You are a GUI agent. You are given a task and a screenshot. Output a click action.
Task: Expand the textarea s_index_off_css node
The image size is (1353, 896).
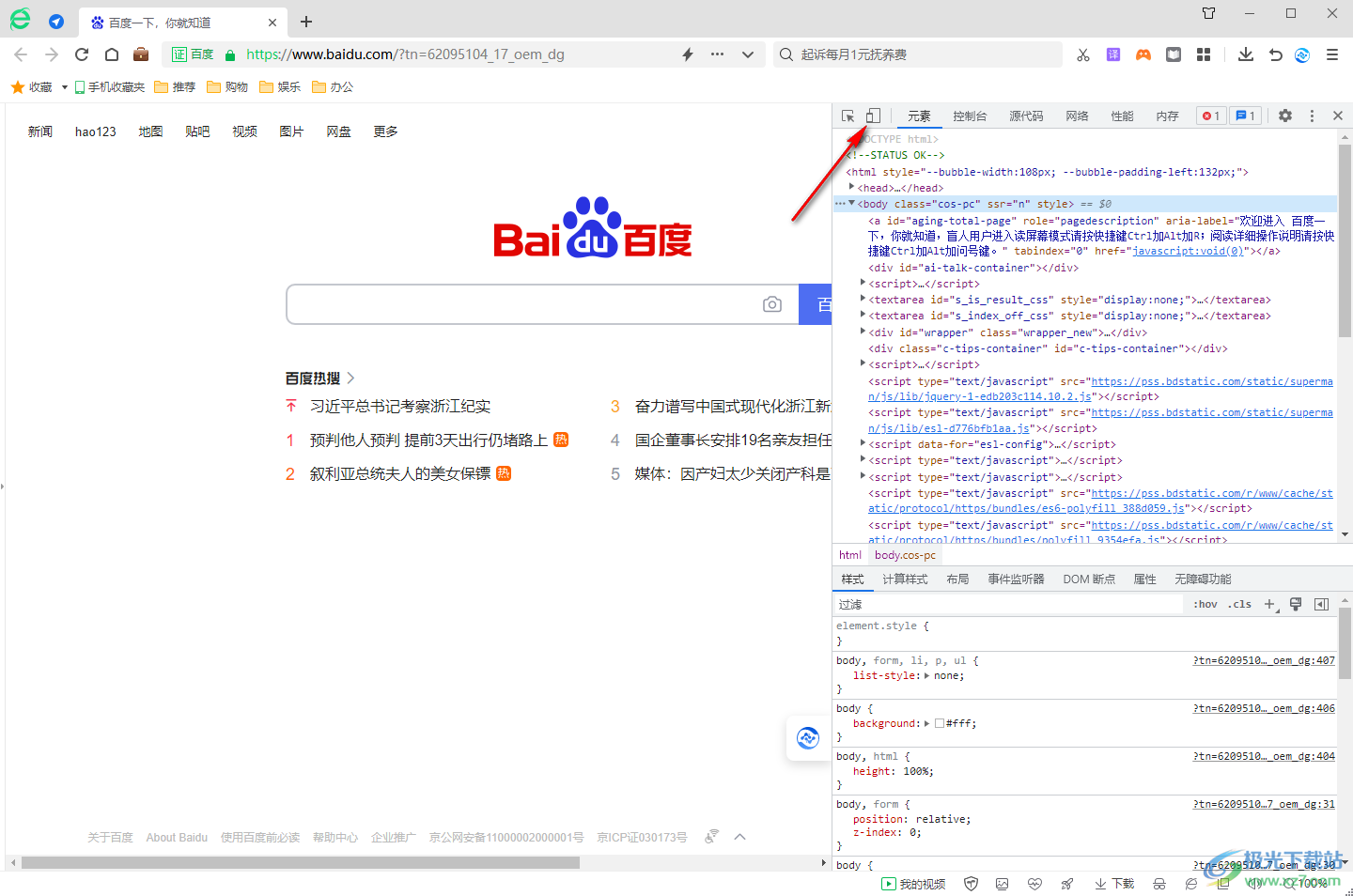click(863, 315)
